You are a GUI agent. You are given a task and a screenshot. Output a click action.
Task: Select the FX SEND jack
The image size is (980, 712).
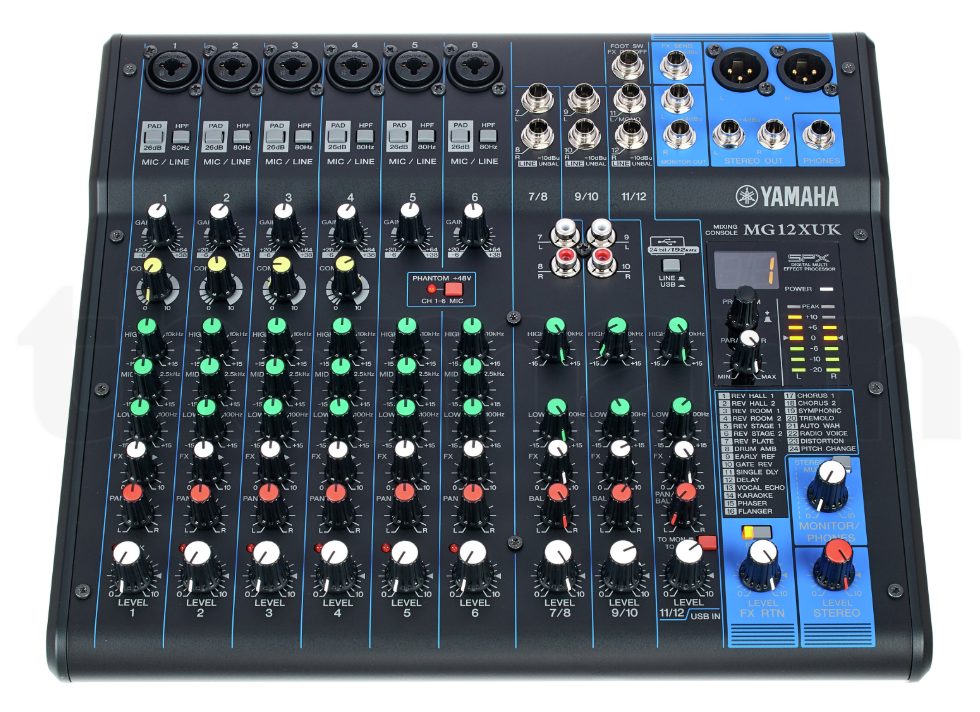tap(677, 65)
